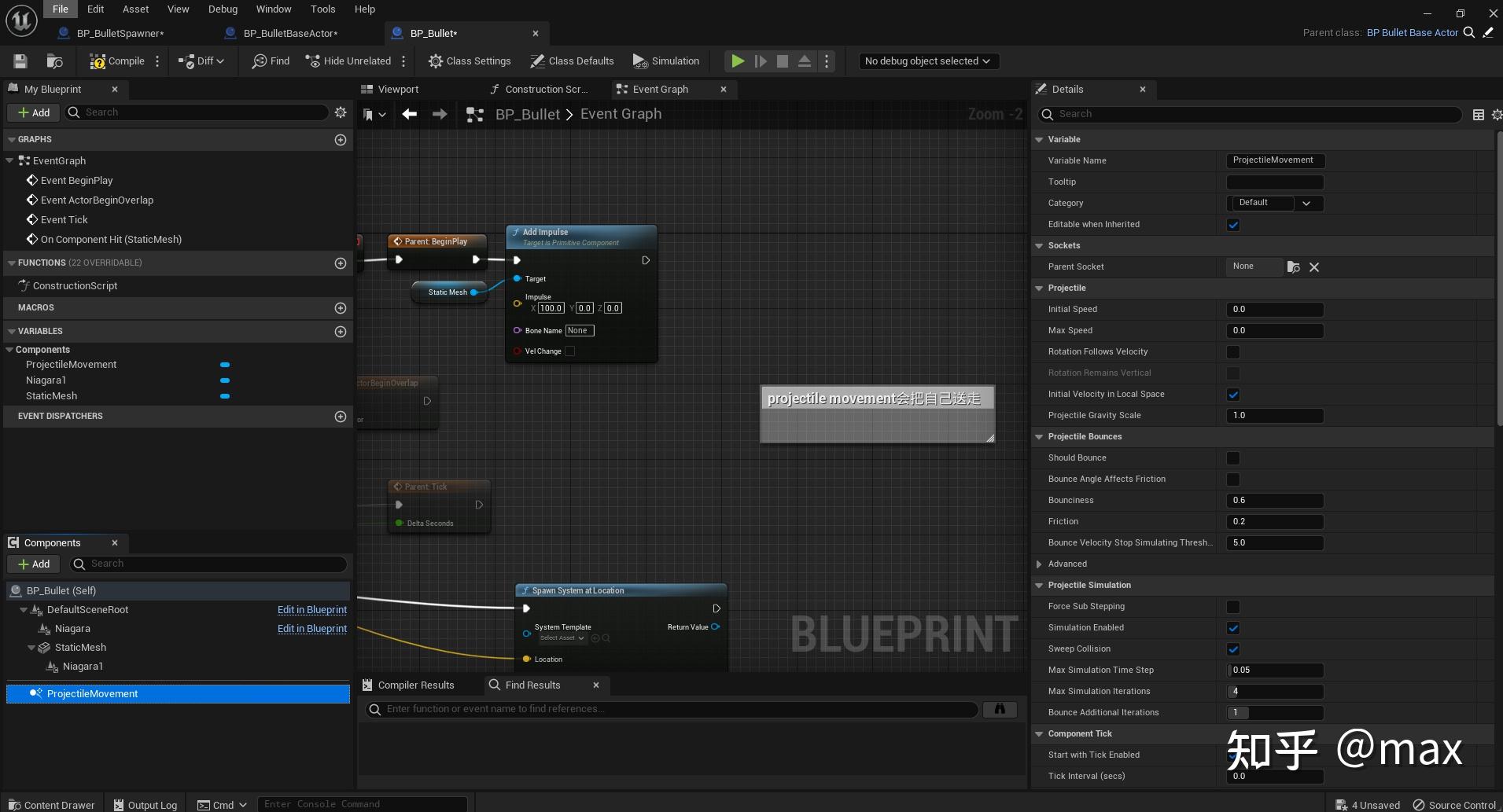This screenshot has width=1503, height=812.
Task: Collapse the DefaultSceneRoot component node
Action: 23,610
